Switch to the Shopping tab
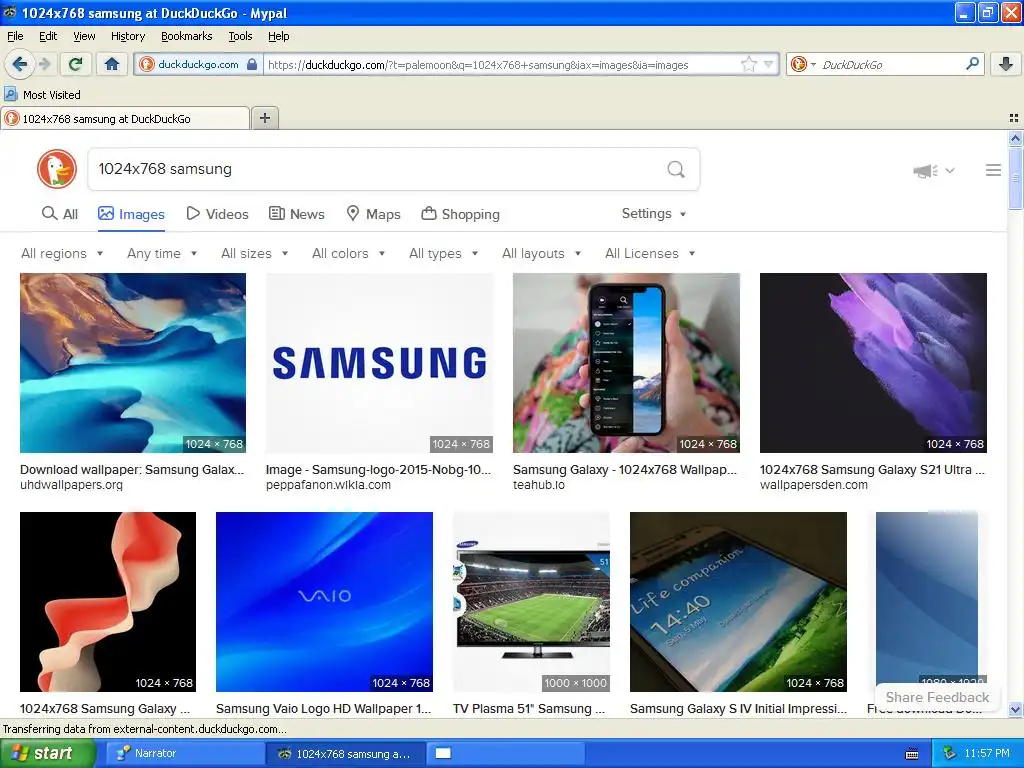This screenshot has width=1024, height=768. (x=460, y=214)
